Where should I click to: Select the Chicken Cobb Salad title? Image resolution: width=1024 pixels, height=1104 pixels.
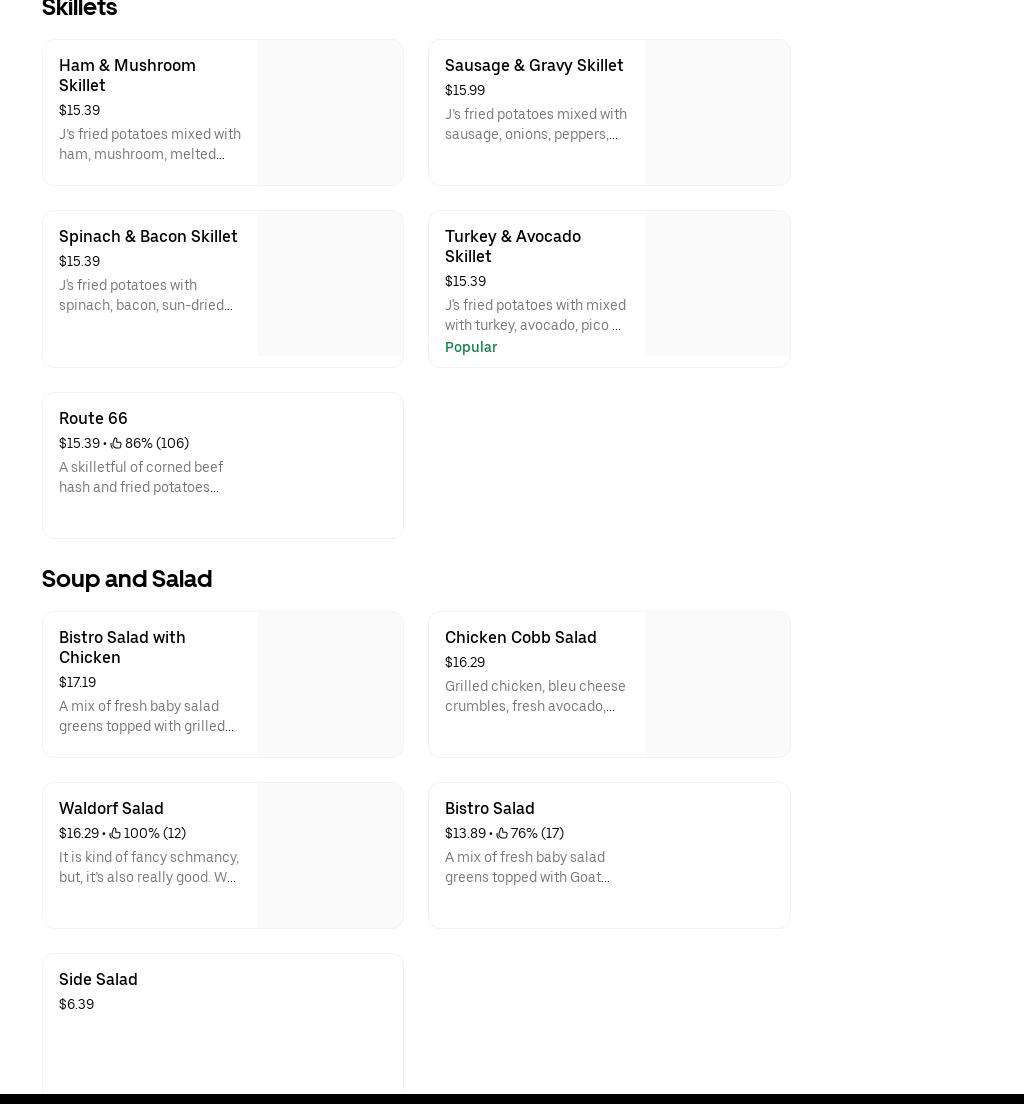(521, 637)
